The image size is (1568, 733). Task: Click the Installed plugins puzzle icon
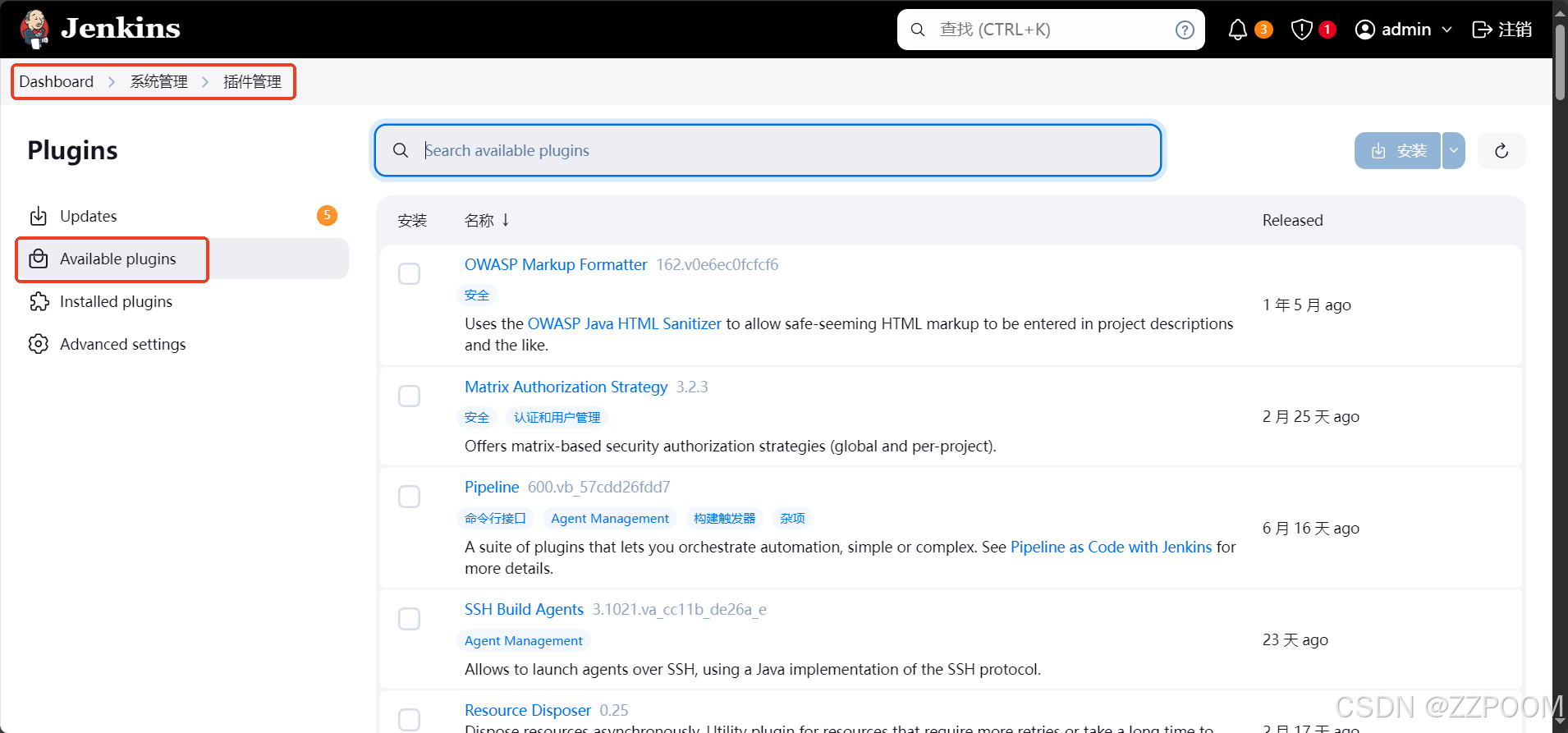pos(39,302)
